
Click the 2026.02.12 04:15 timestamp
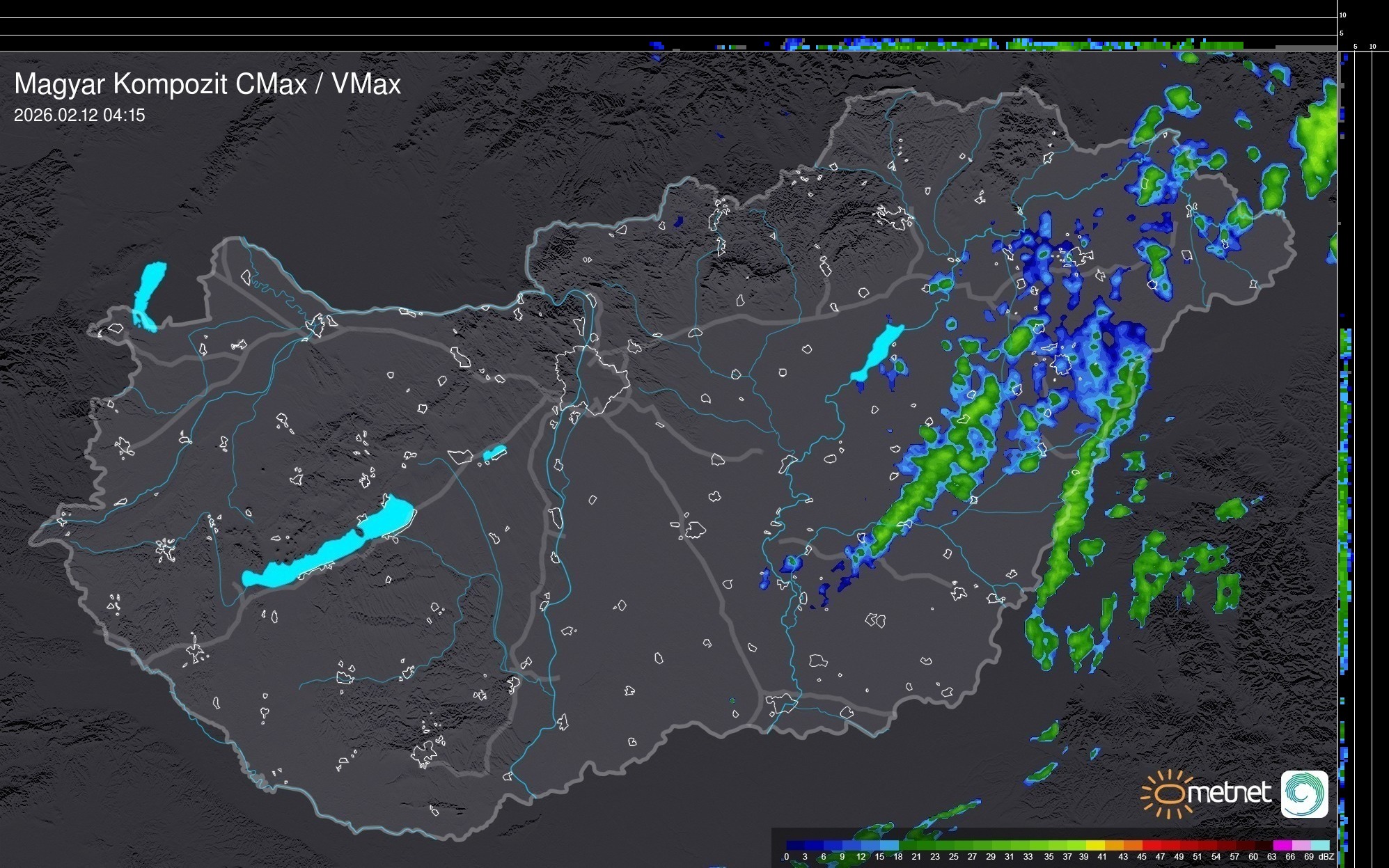click(x=79, y=116)
